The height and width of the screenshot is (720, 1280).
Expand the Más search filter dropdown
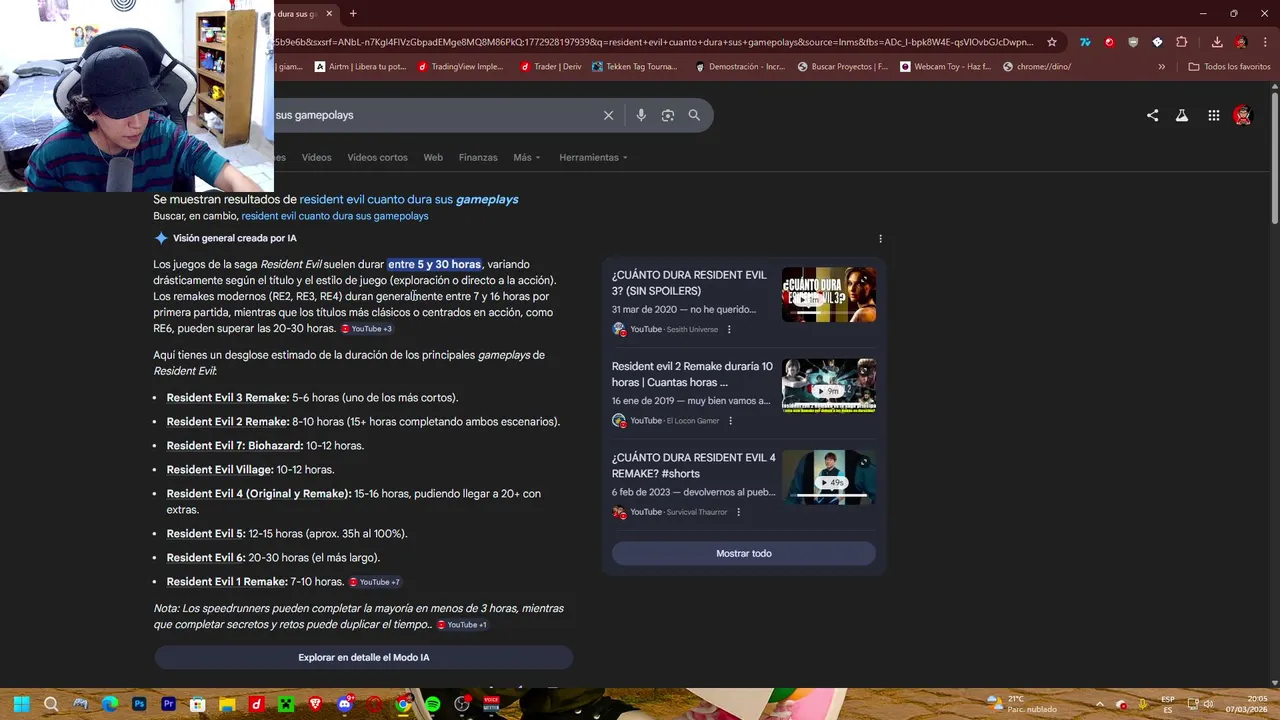click(x=526, y=157)
